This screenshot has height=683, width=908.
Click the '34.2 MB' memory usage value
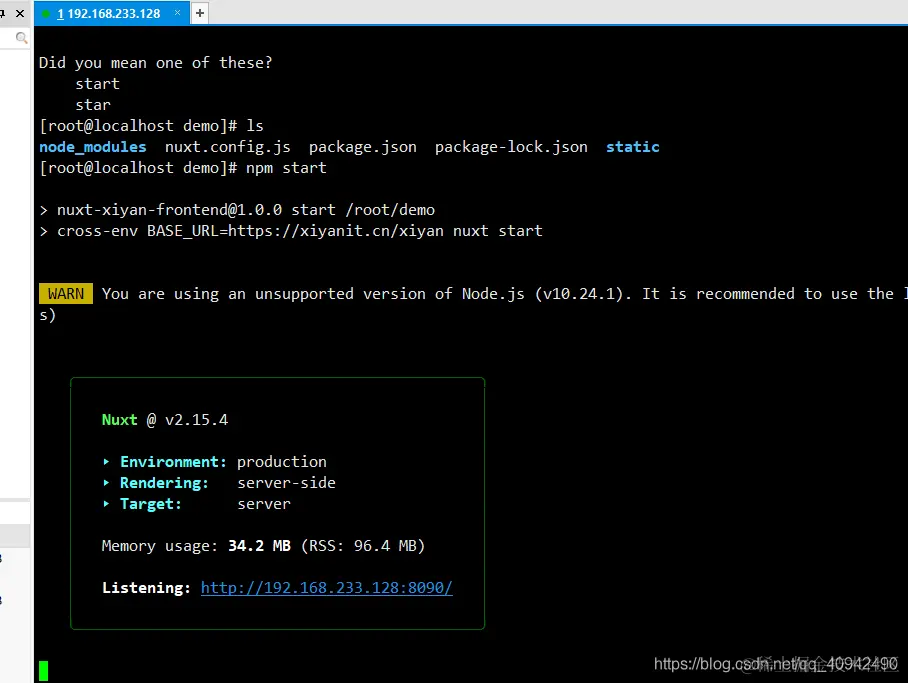coord(259,546)
